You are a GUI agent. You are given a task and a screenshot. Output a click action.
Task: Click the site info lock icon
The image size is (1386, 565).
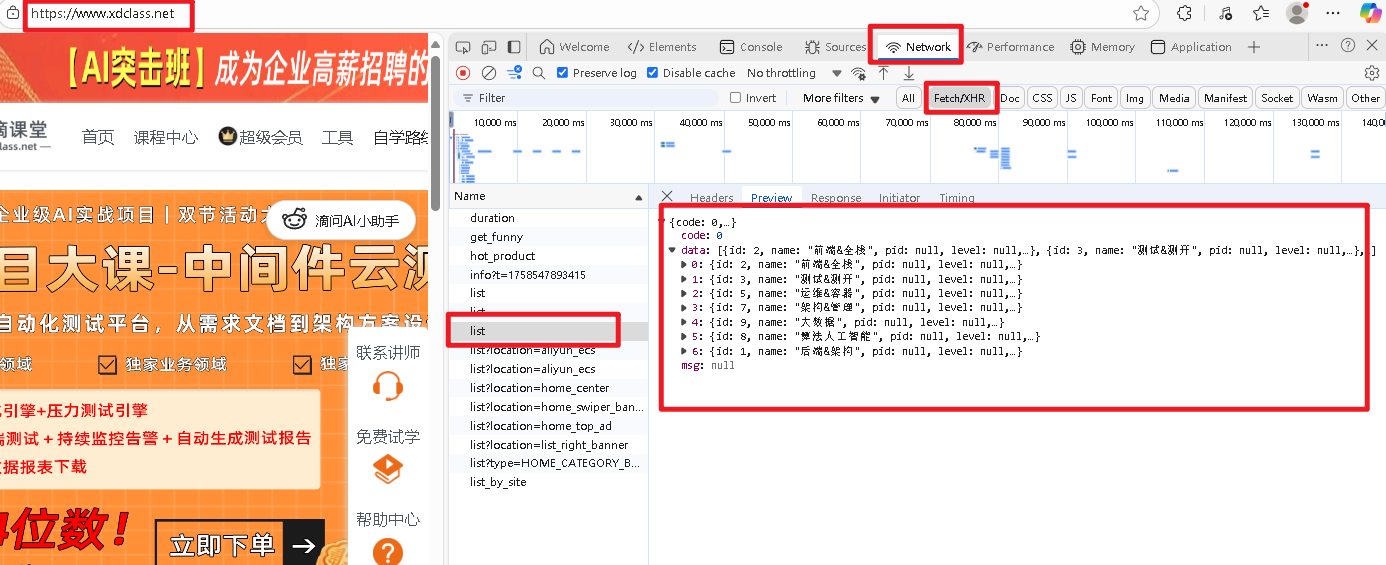click(13, 13)
